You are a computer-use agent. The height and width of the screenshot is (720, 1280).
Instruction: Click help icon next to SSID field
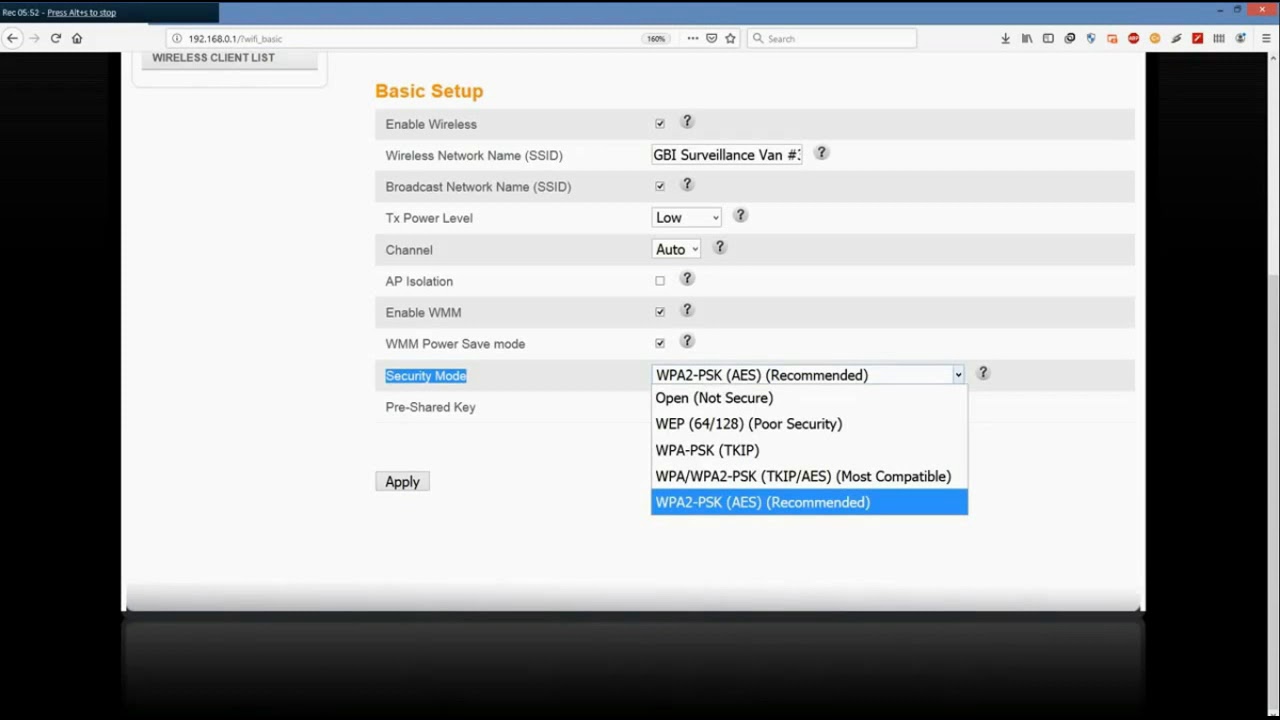[821, 153]
